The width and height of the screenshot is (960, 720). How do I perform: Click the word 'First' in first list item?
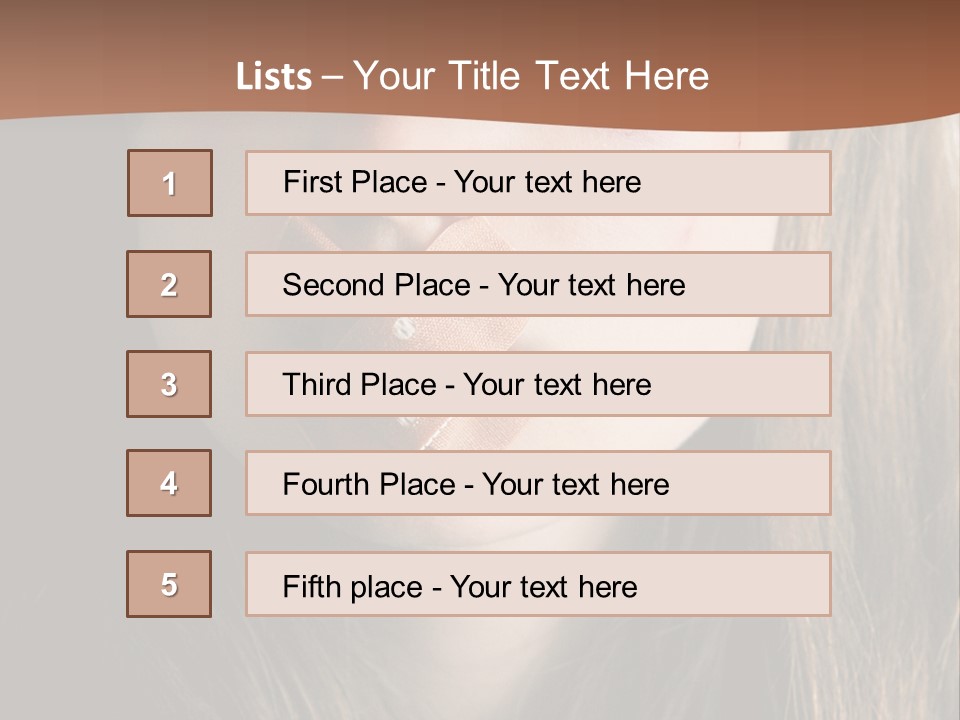[x=312, y=182]
